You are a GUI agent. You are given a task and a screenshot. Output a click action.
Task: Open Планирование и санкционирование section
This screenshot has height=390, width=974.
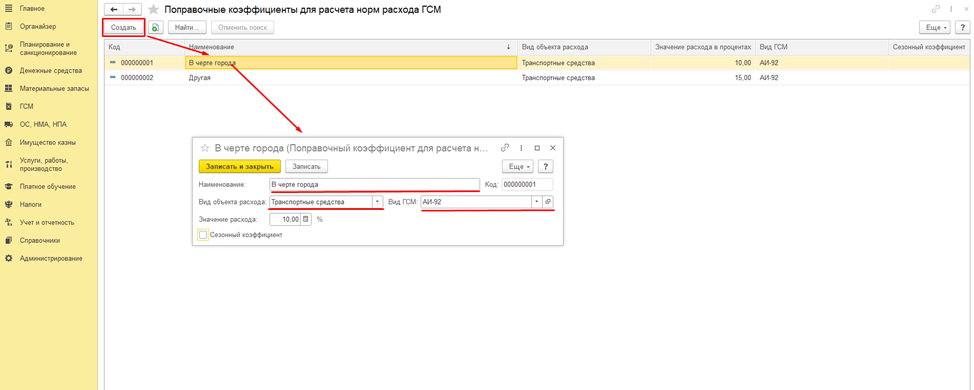pos(48,48)
